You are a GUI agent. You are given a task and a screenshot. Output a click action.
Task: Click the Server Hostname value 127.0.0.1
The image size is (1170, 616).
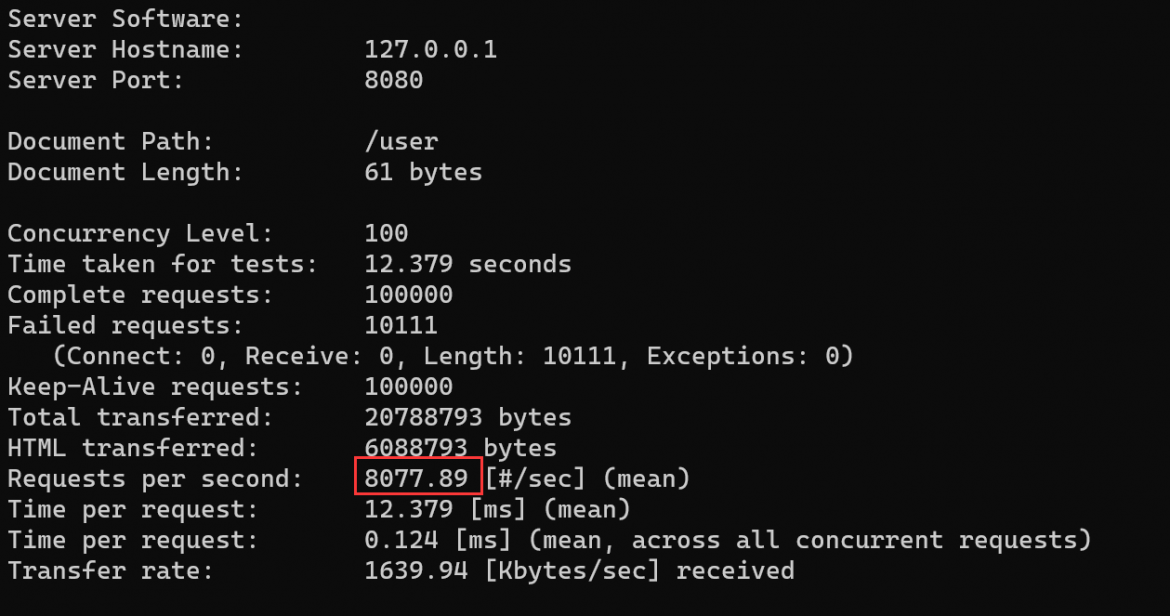(x=431, y=49)
